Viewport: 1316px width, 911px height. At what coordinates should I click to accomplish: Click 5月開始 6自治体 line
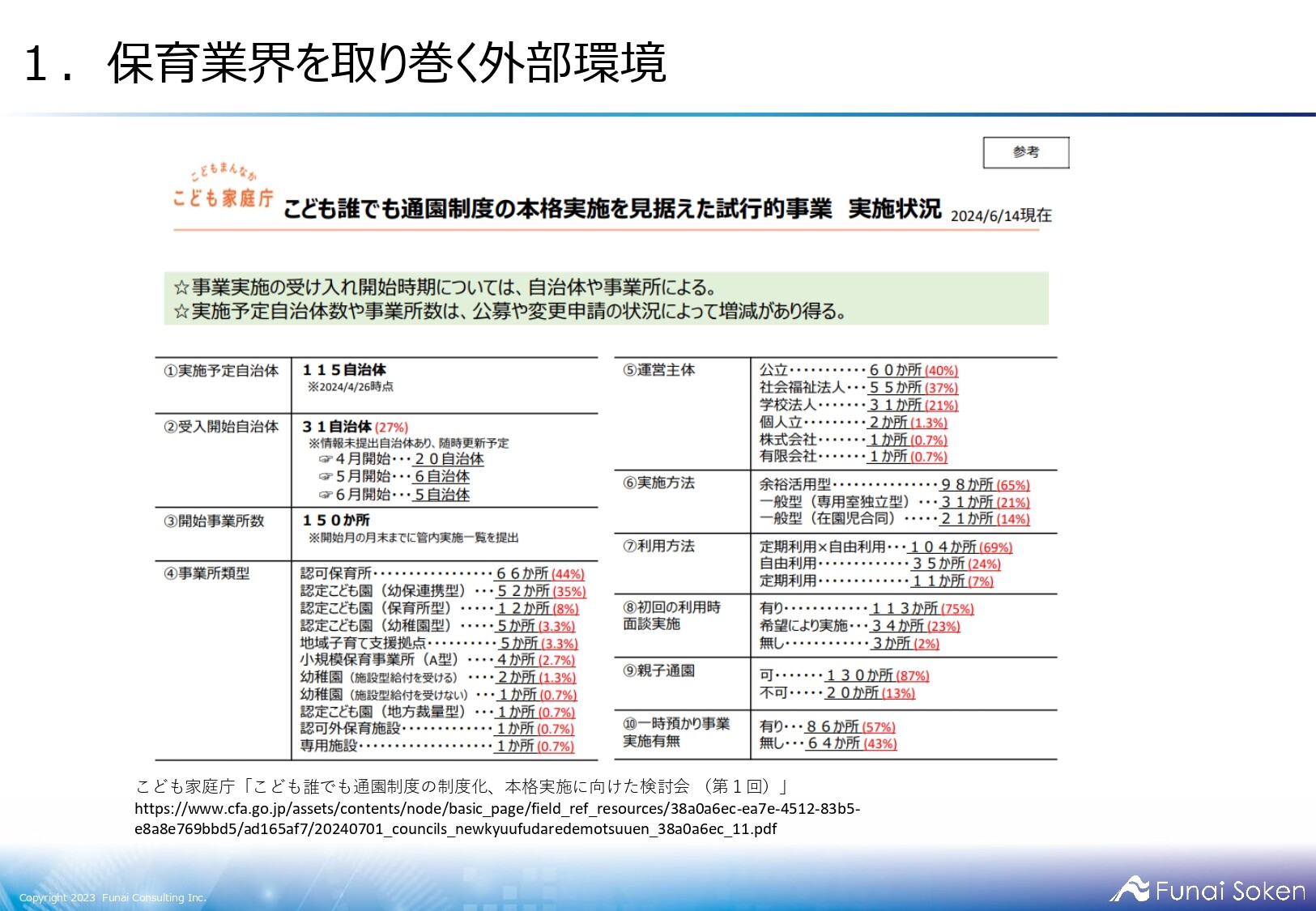click(x=394, y=477)
